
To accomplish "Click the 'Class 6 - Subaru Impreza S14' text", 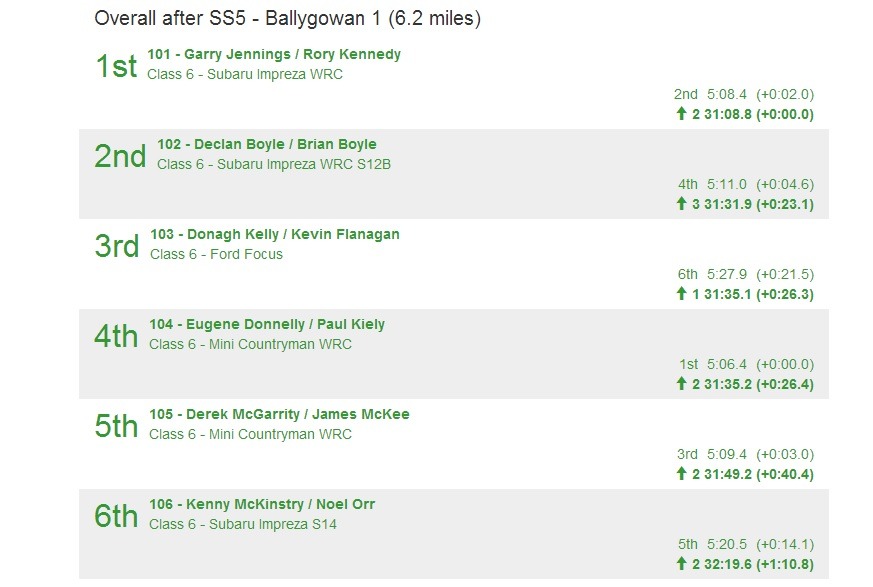I will click(x=243, y=524).
